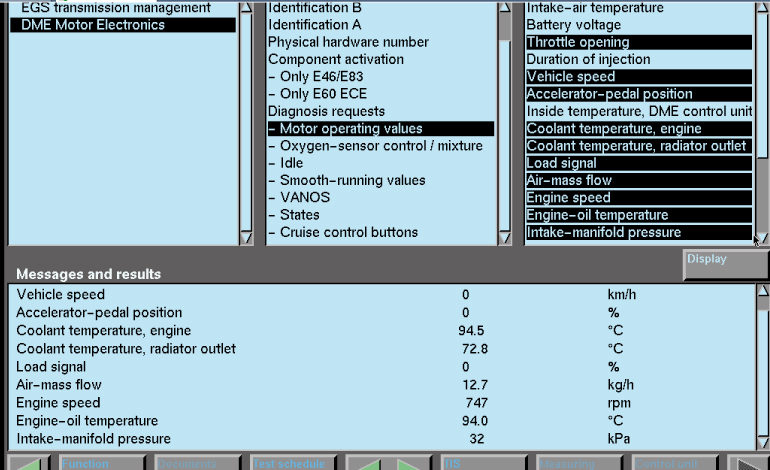Viewport: 770px width, 470px height.
Task: Click Vehicle speed row in results
Action: pos(381,295)
